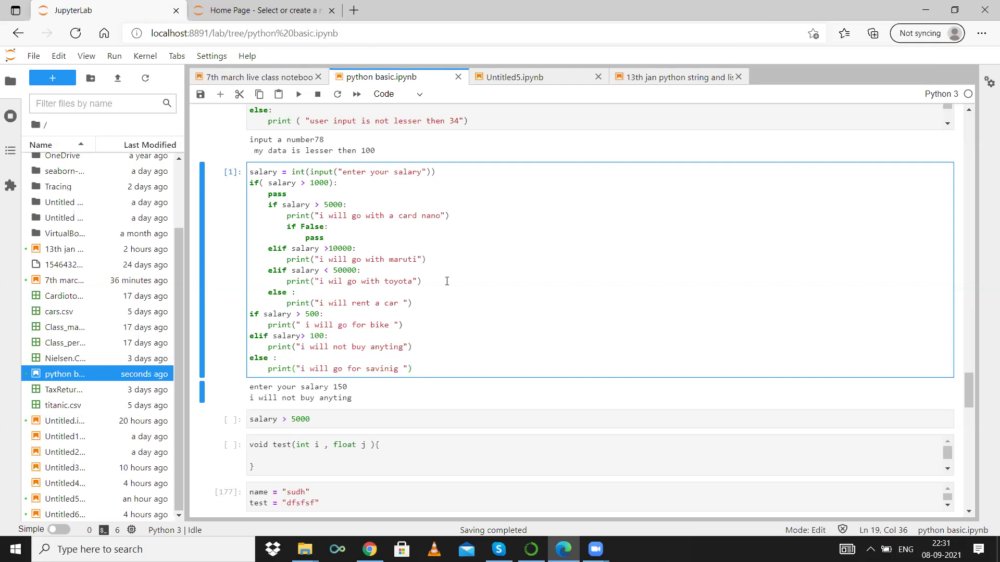Open Extension Manager puzzle icon
The image size is (1000, 562).
(x=10, y=186)
